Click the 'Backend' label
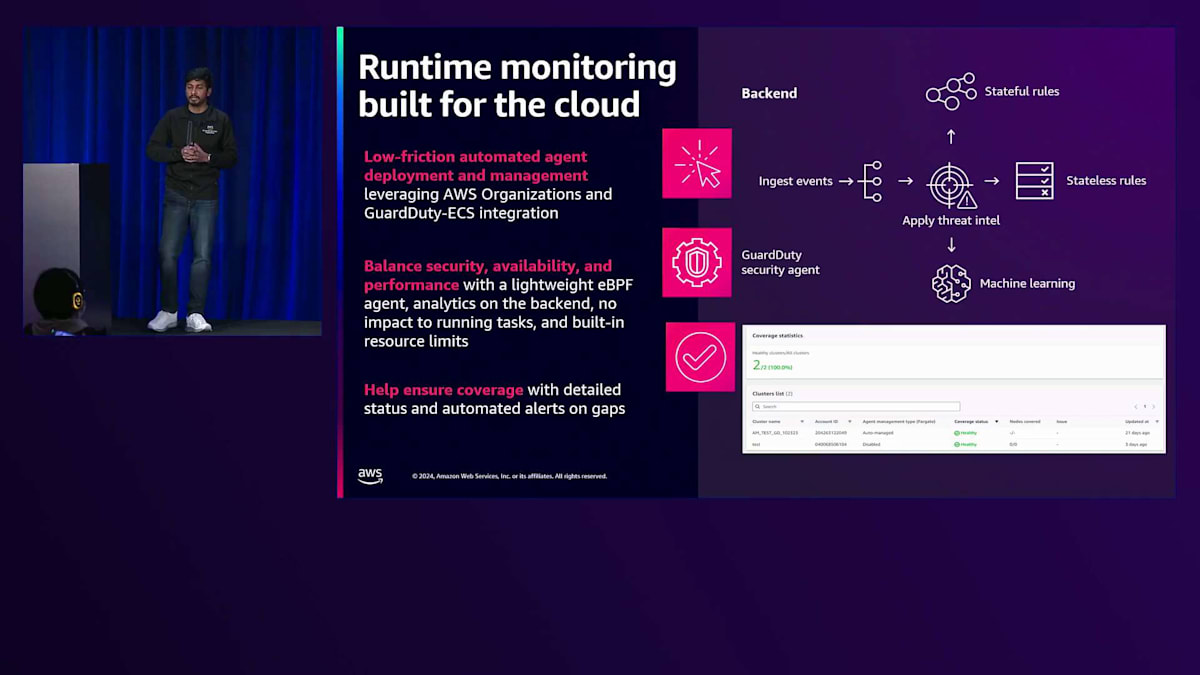 769,93
